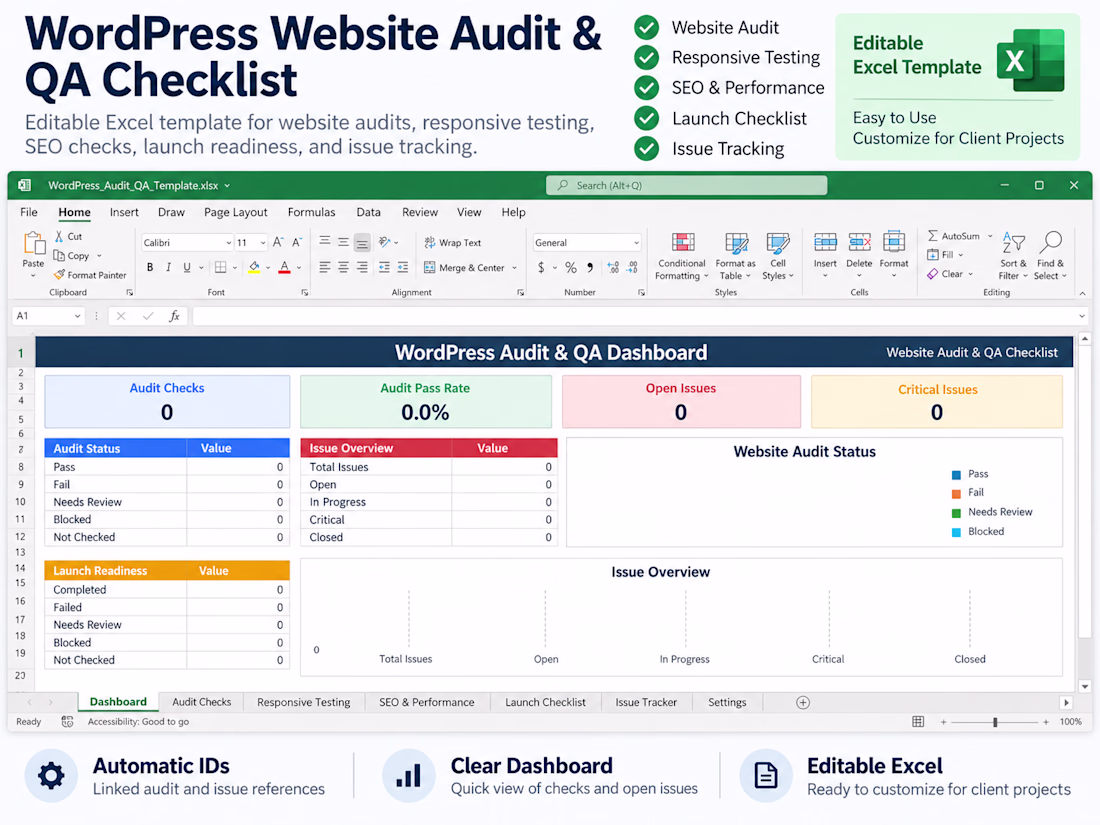Open Sort & Filter menu
This screenshot has height=825, width=1100.
(x=1013, y=256)
